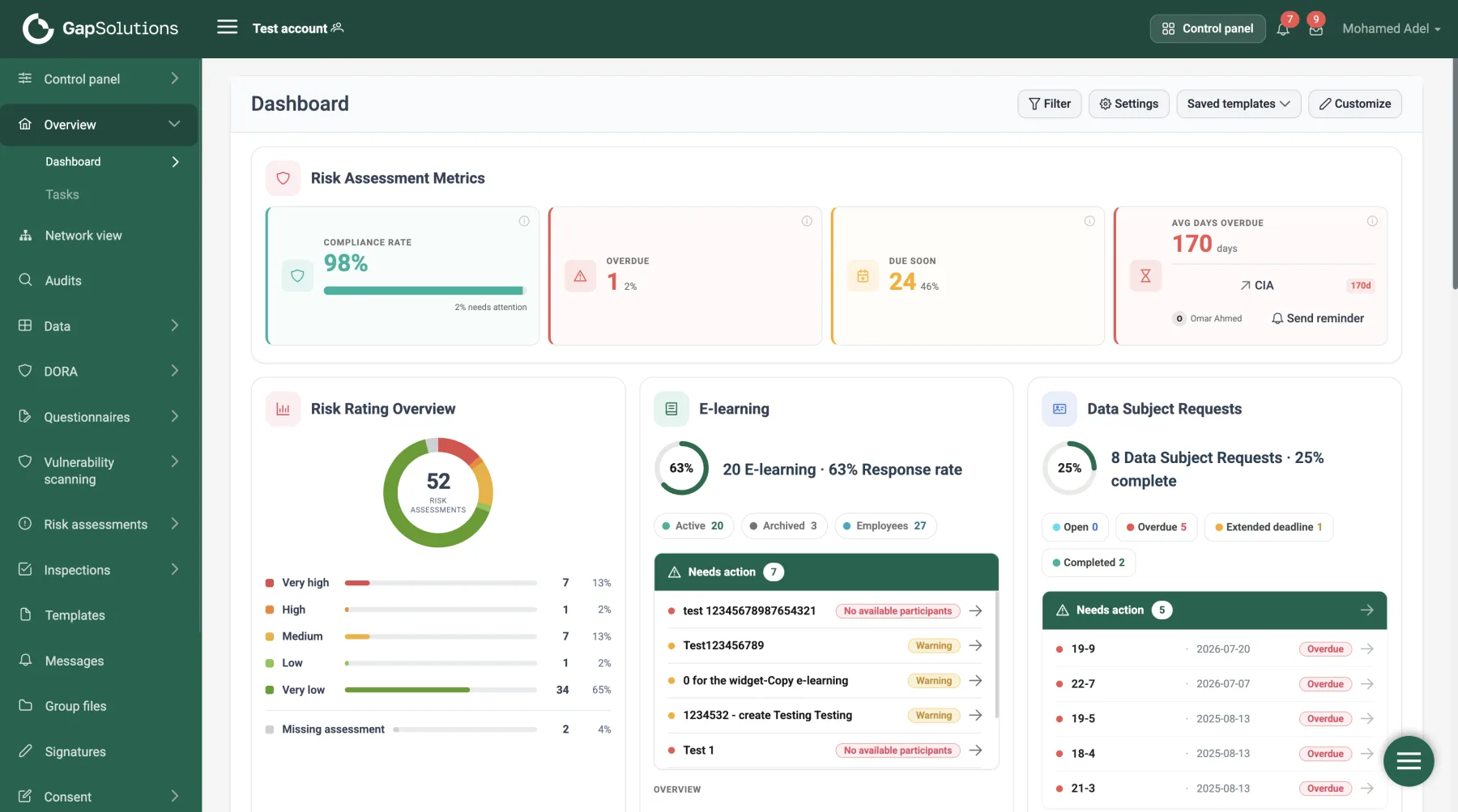Viewport: 1458px width, 812px height.
Task: Open the notifications bell
Action: point(1283,29)
